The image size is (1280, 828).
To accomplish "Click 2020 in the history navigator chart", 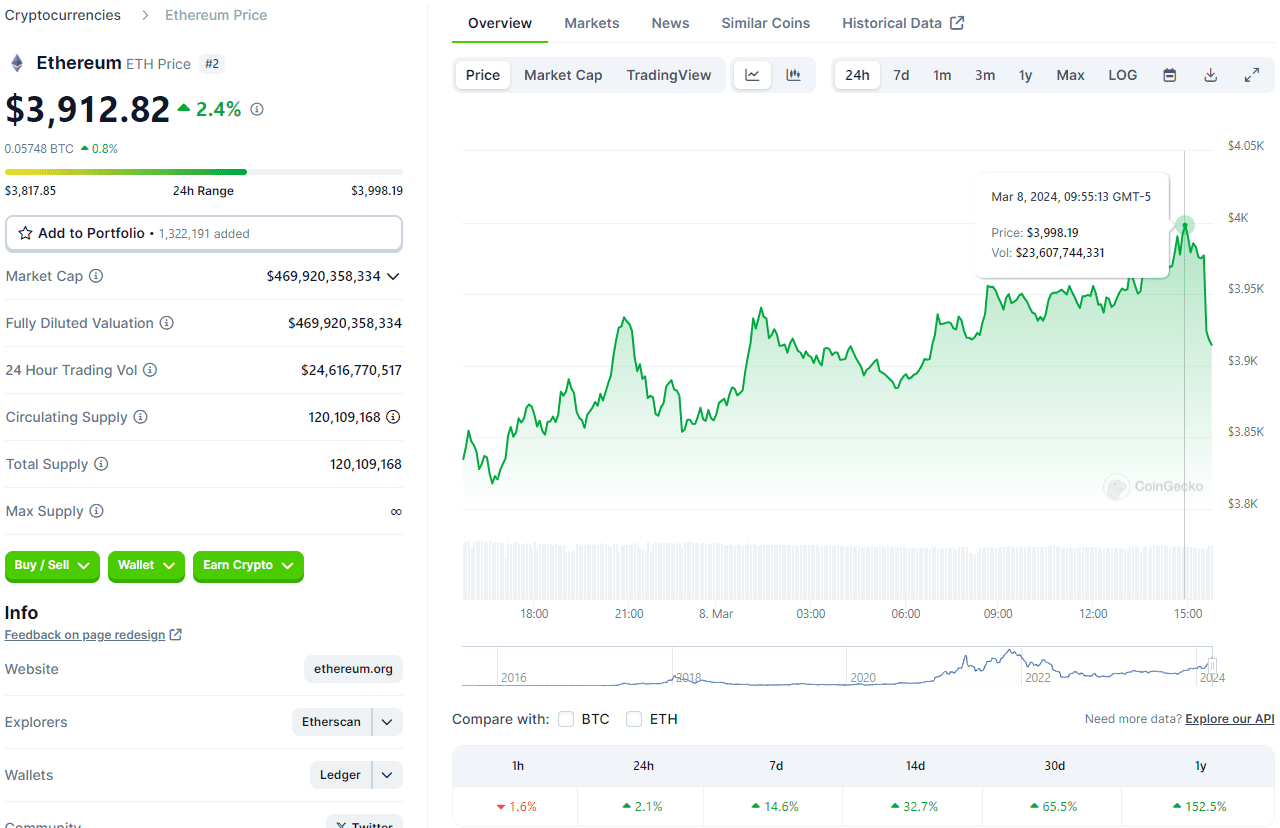I will click(862, 677).
